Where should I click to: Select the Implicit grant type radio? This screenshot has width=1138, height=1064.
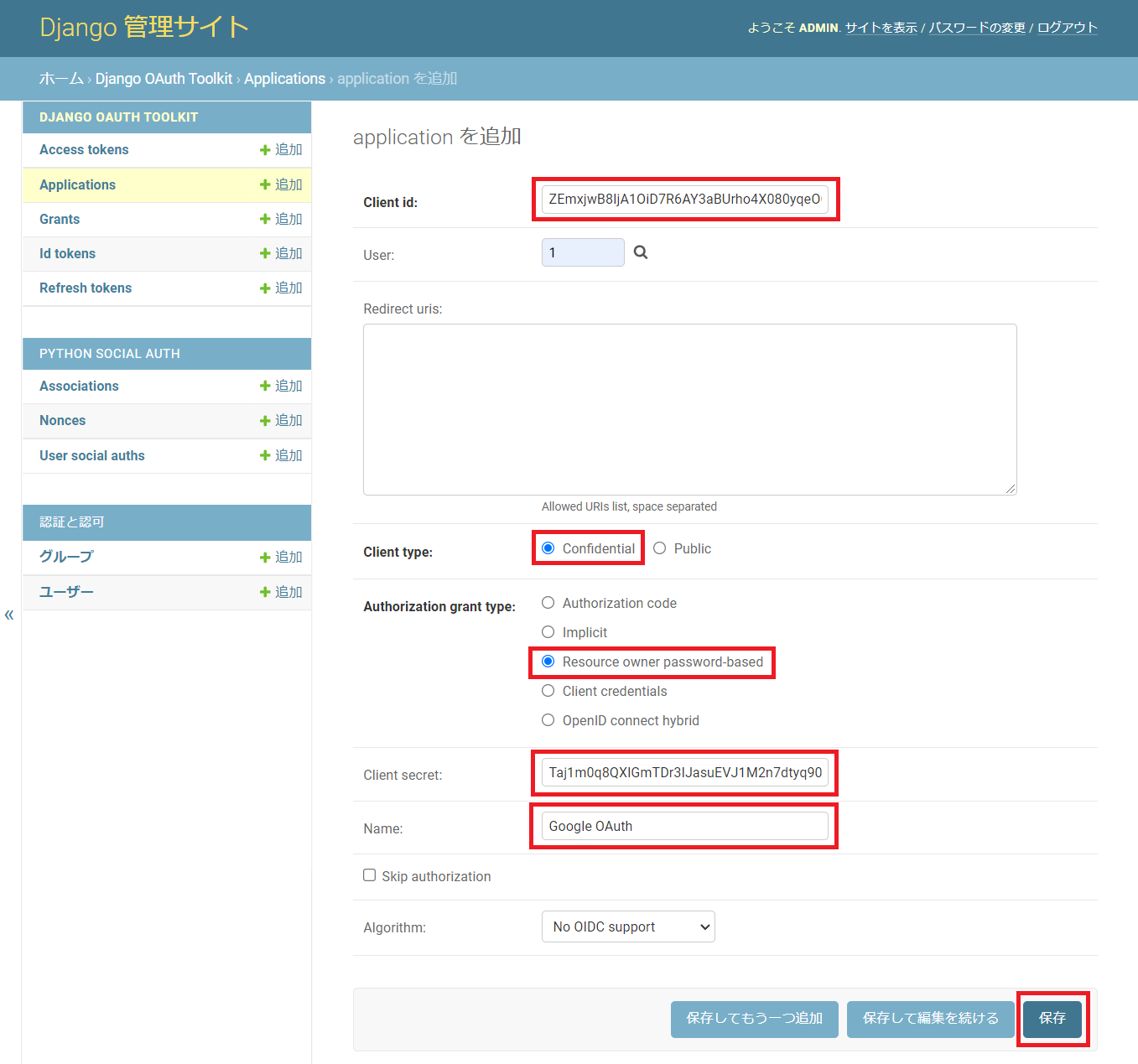coord(548,631)
